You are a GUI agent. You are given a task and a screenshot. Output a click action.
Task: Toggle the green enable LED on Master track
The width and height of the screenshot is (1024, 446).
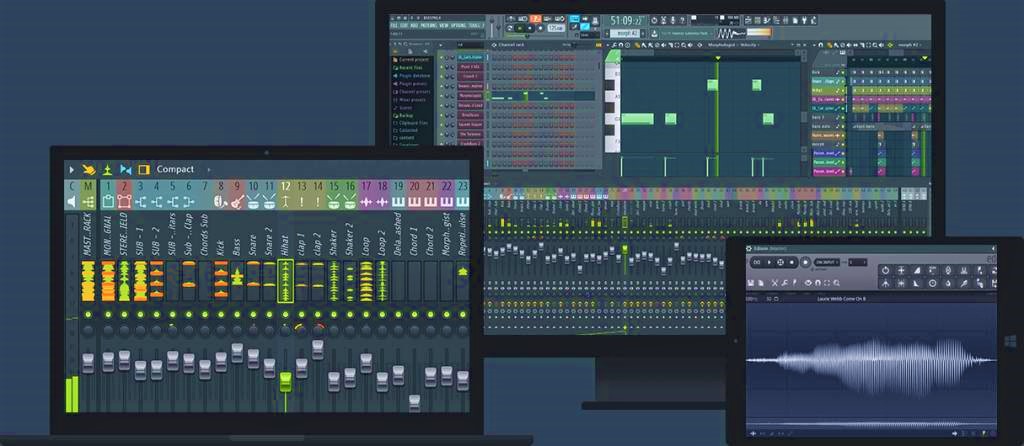[x=88, y=315]
